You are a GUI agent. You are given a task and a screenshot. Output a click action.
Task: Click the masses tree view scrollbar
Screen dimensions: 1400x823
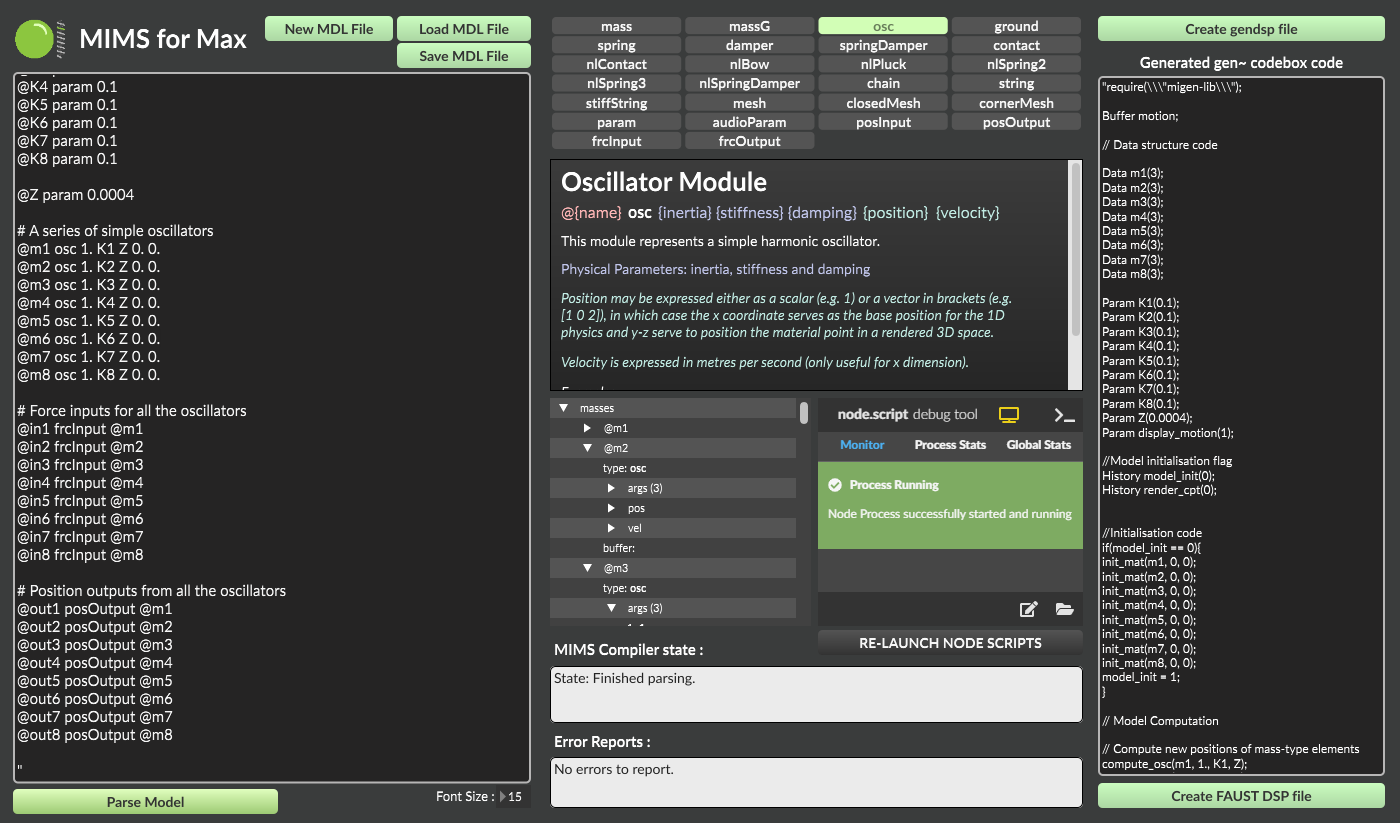pyautogui.click(x=804, y=413)
